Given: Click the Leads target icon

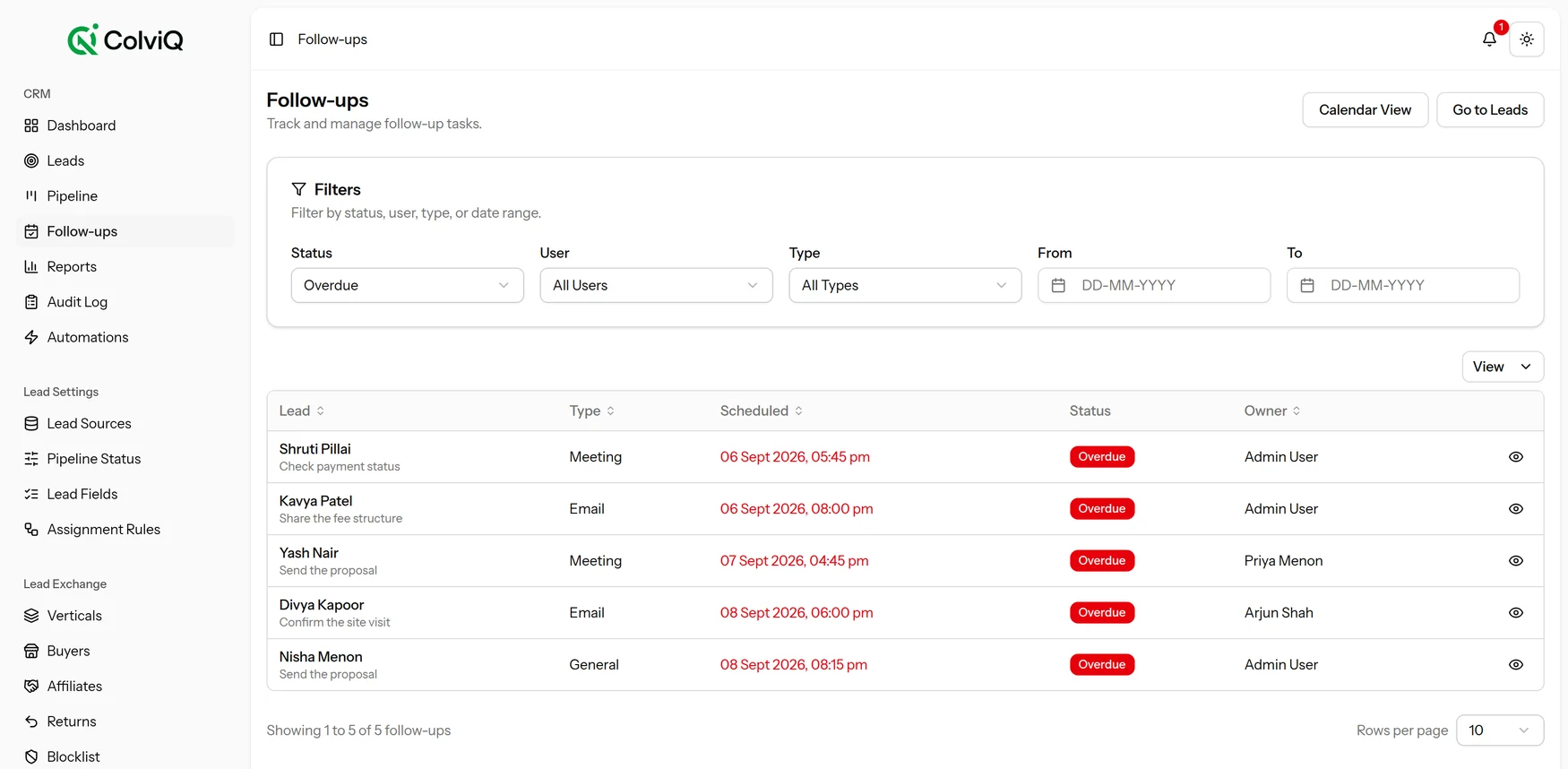Looking at the screenshot, I should pos(31,160).
